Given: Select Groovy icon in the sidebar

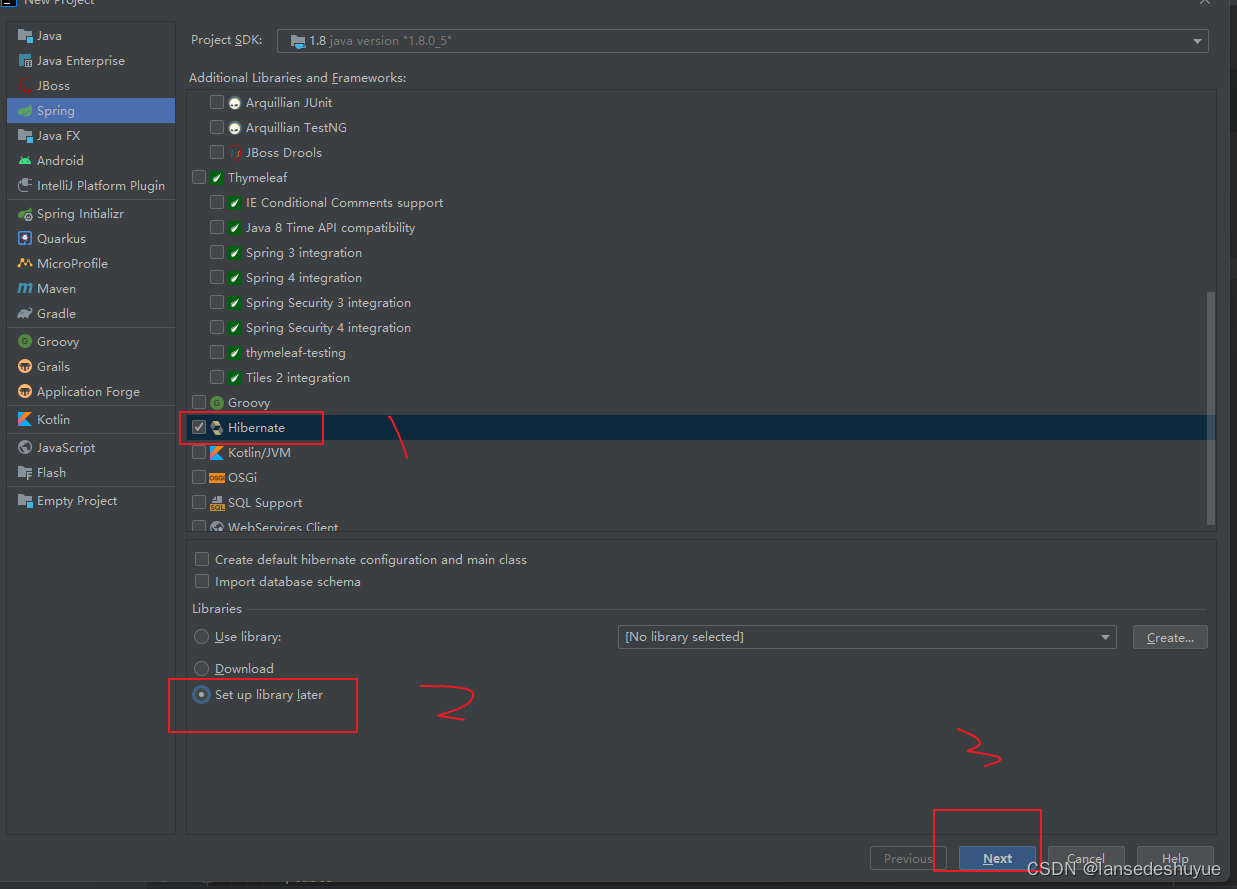Looking at the screenshot, I should coord(25,342).
